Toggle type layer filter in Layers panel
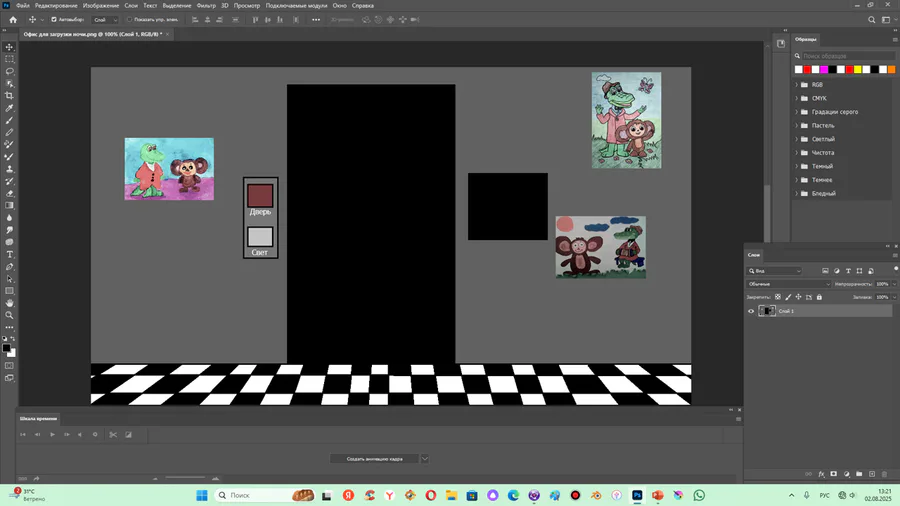This screenshot has width=900, height=506. click(x=848, y=271)
